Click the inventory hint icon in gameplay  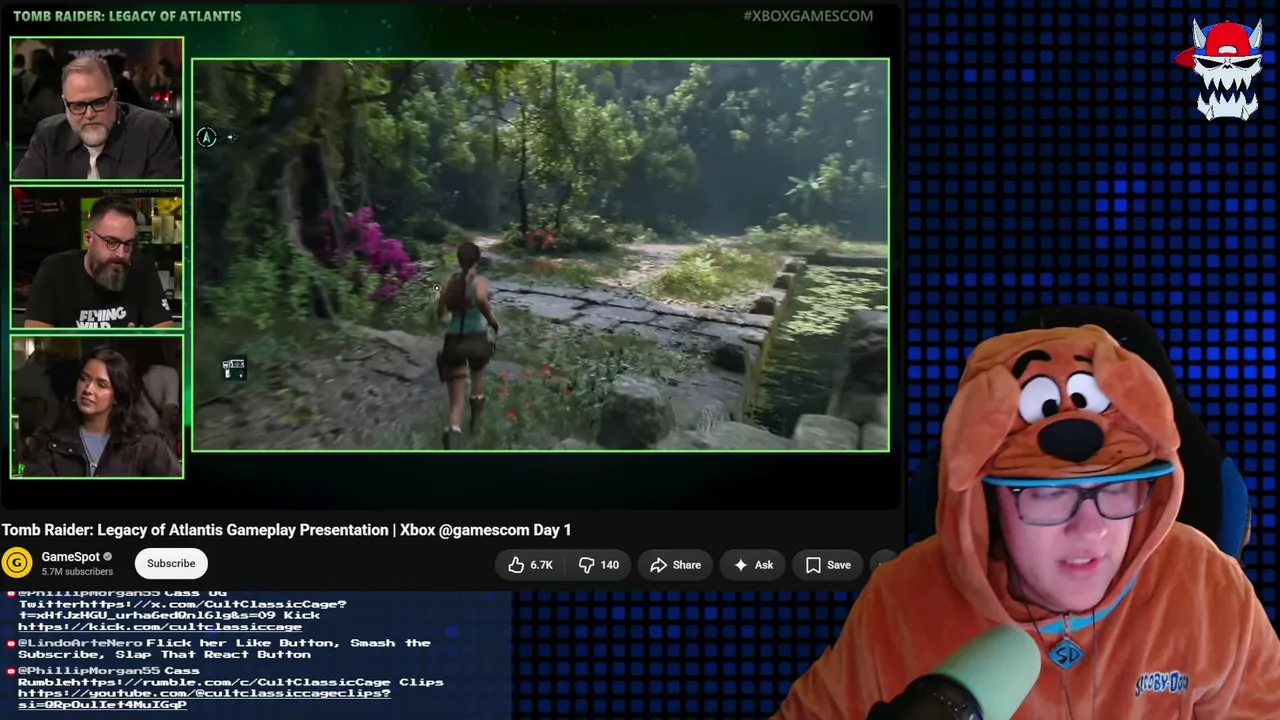pos(233,368)
